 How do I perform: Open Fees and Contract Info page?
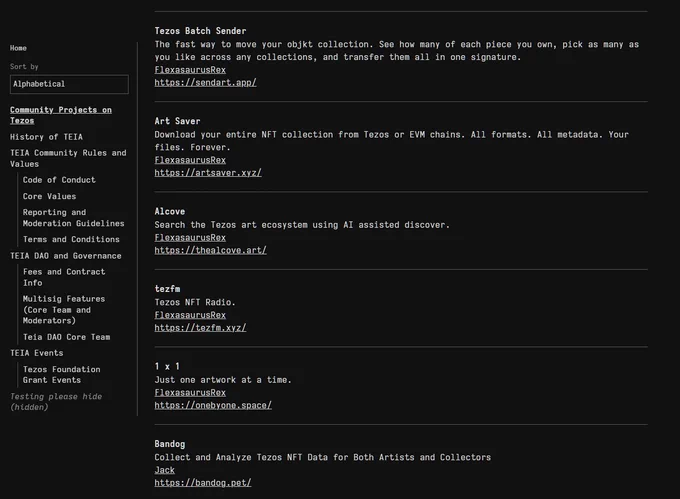coord(64,277)
